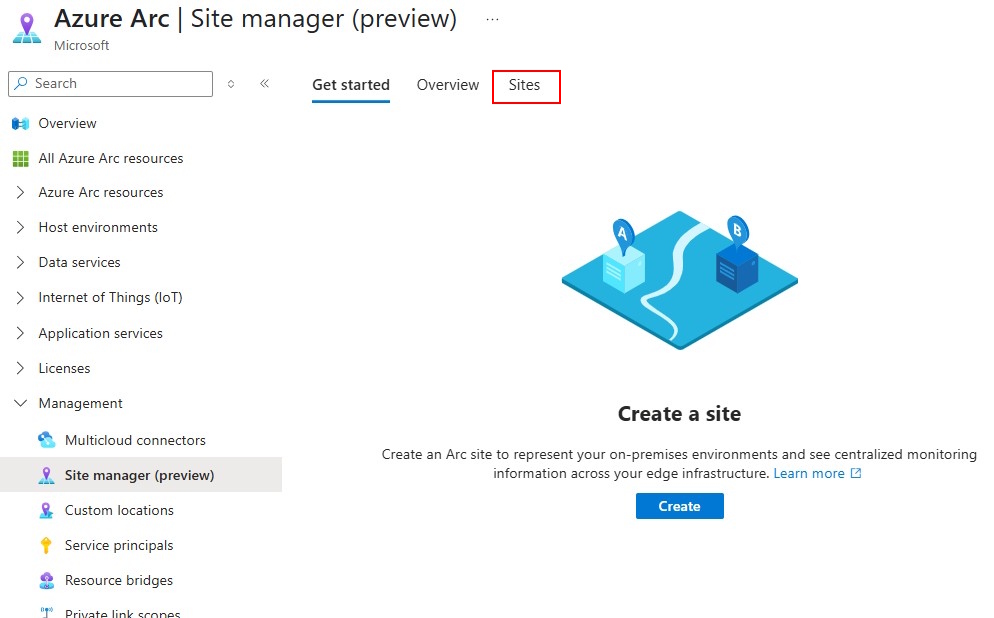Click the site map illustration
This screenshot has height=618, width=994.
coord(680,280)
